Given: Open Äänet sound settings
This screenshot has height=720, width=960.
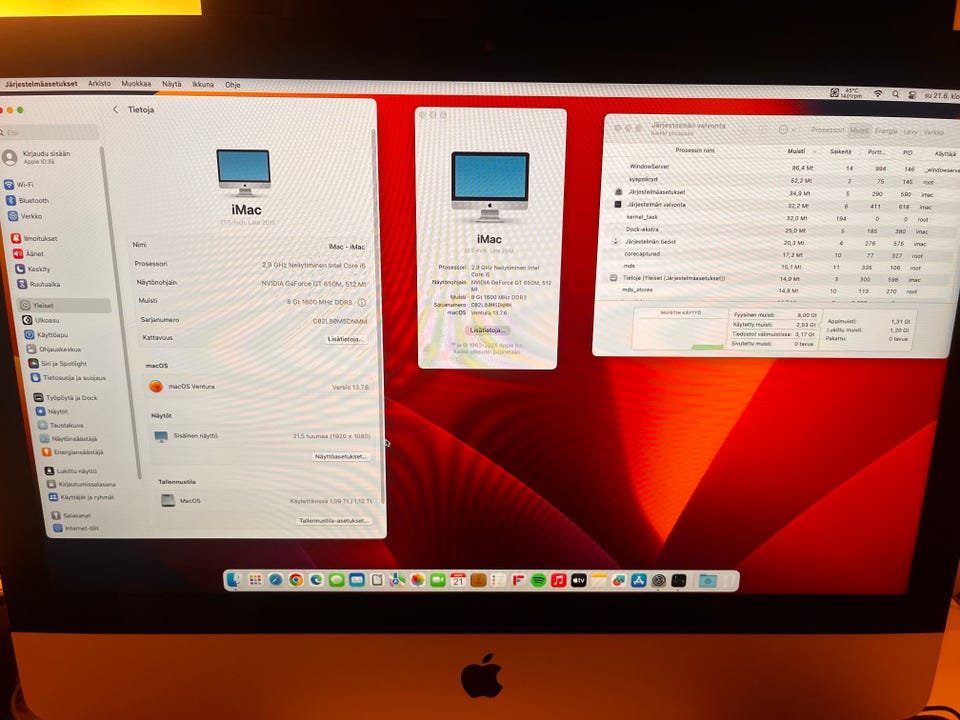Looking at the screenshot, I should [28, 253].
